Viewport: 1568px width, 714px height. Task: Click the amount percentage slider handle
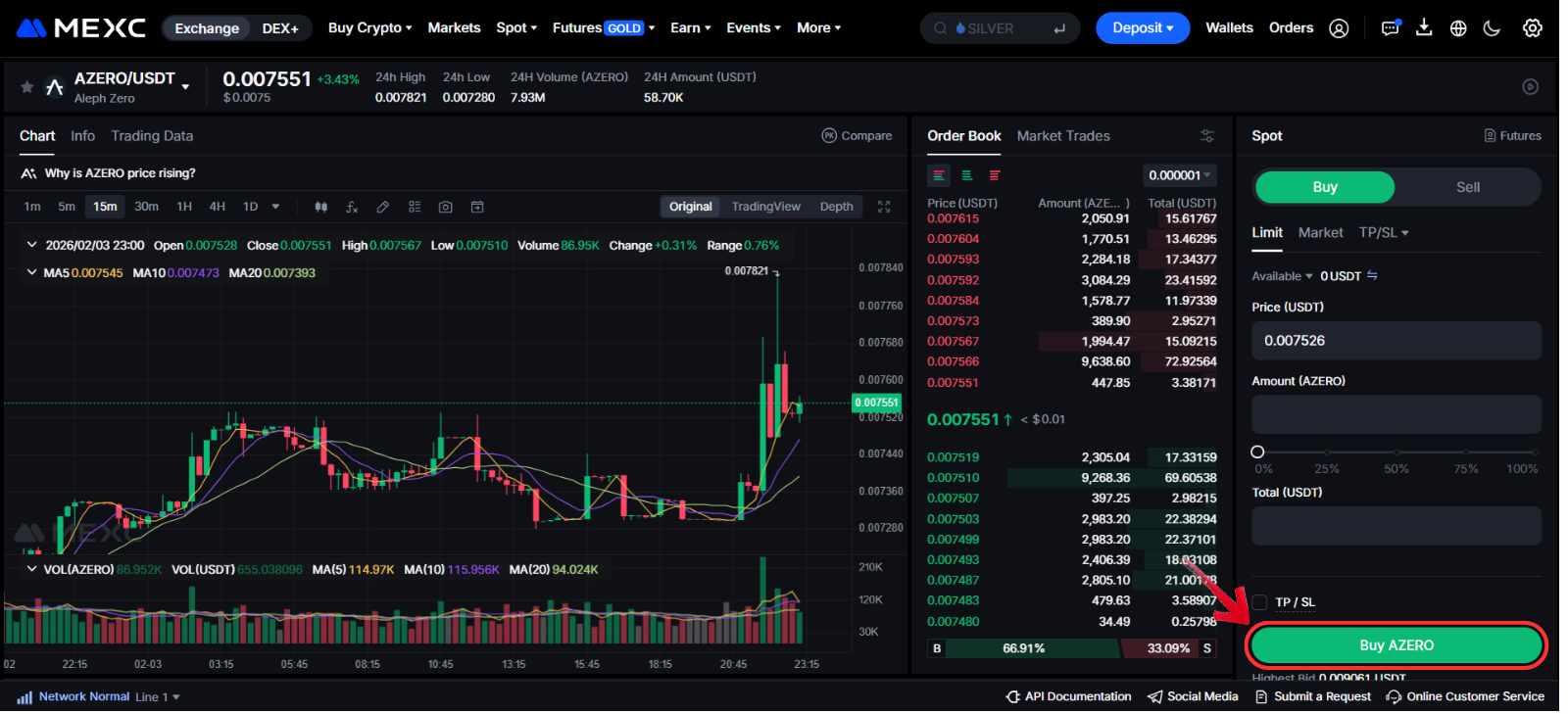pyautogui.click(x=1257, y=452)
